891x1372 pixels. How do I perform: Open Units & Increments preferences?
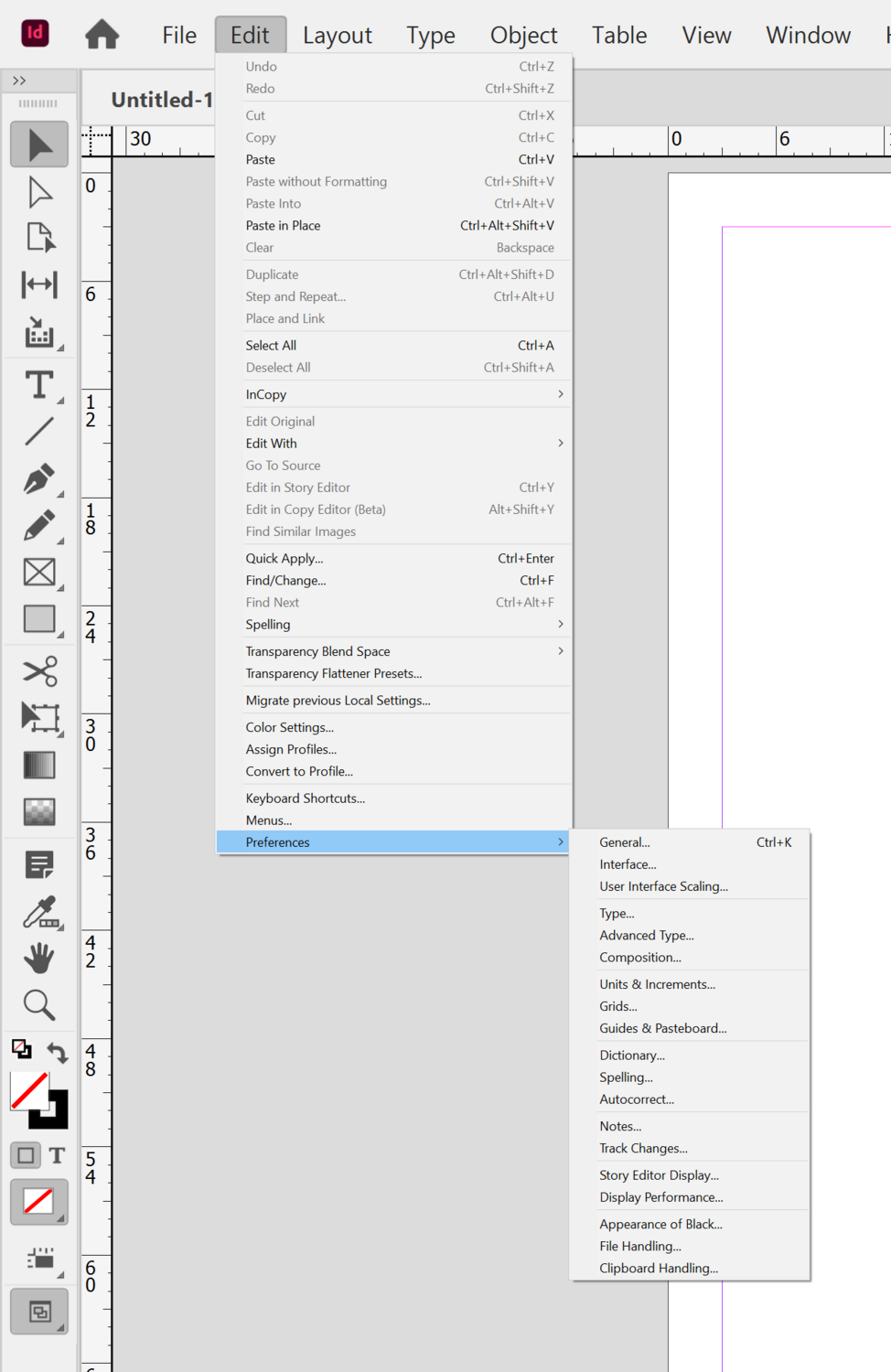(x=690, y=984)
